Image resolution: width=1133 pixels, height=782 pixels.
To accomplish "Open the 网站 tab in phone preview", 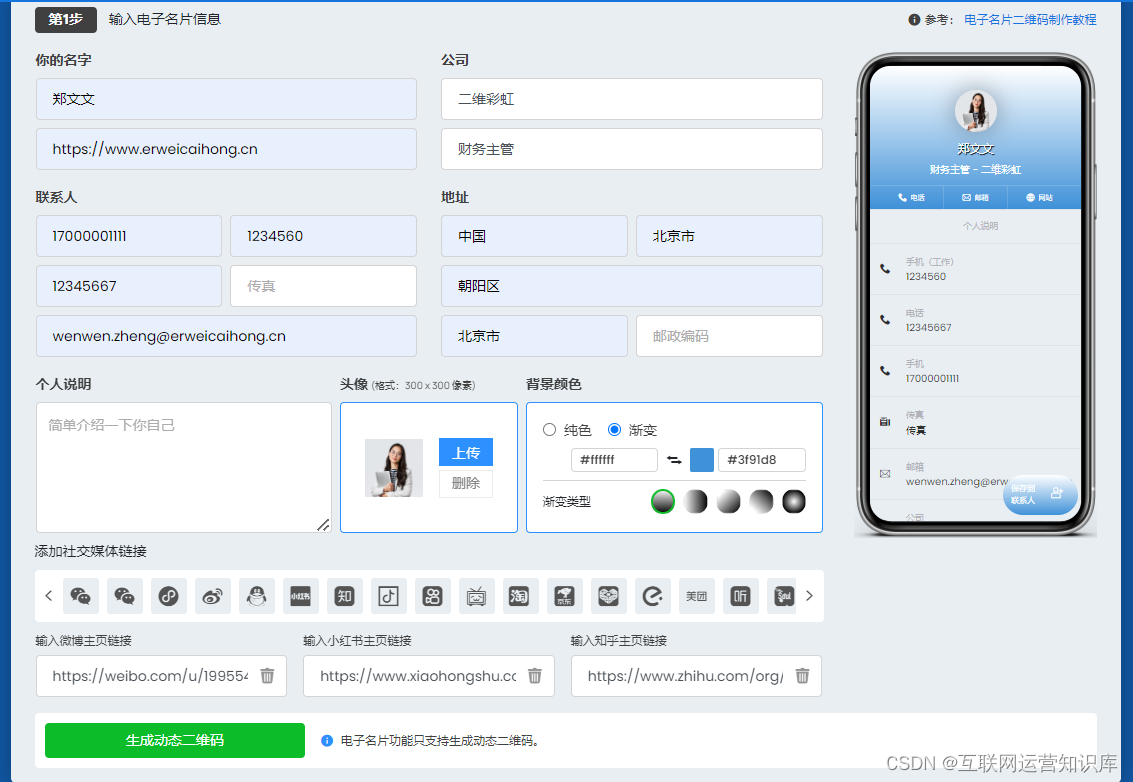I will [x=1040, y=197].
